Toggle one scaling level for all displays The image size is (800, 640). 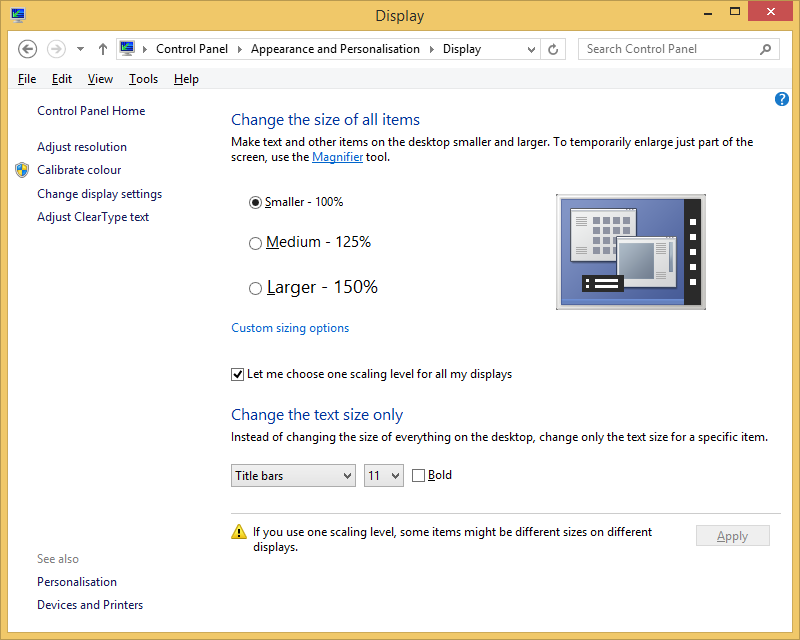237,375
